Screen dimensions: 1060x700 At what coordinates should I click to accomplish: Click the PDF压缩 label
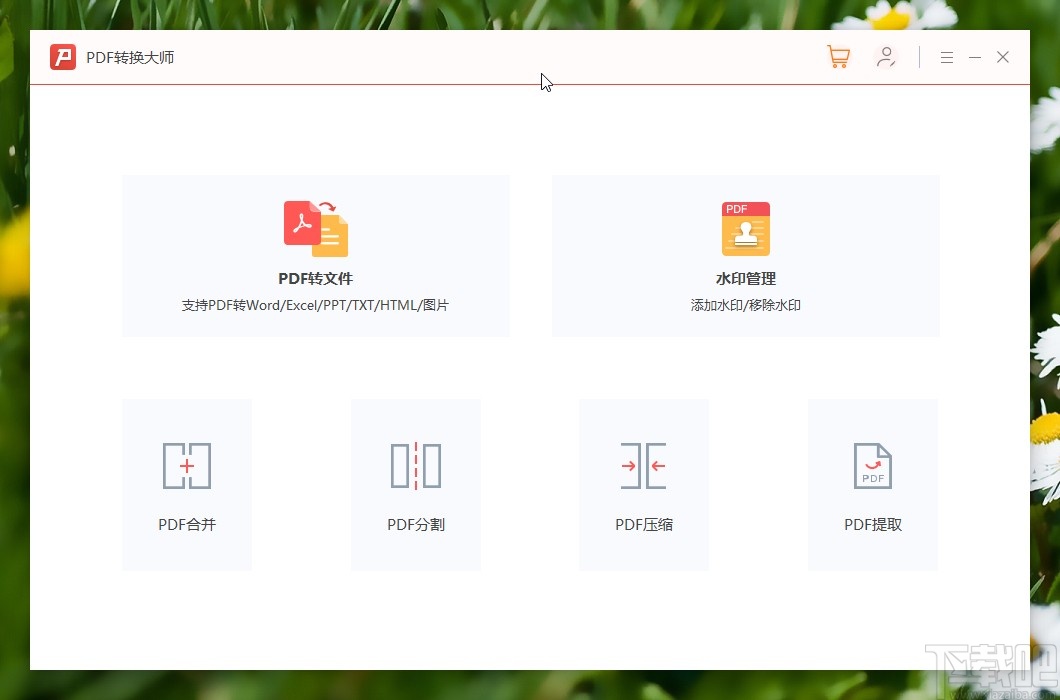click(644, 524)
